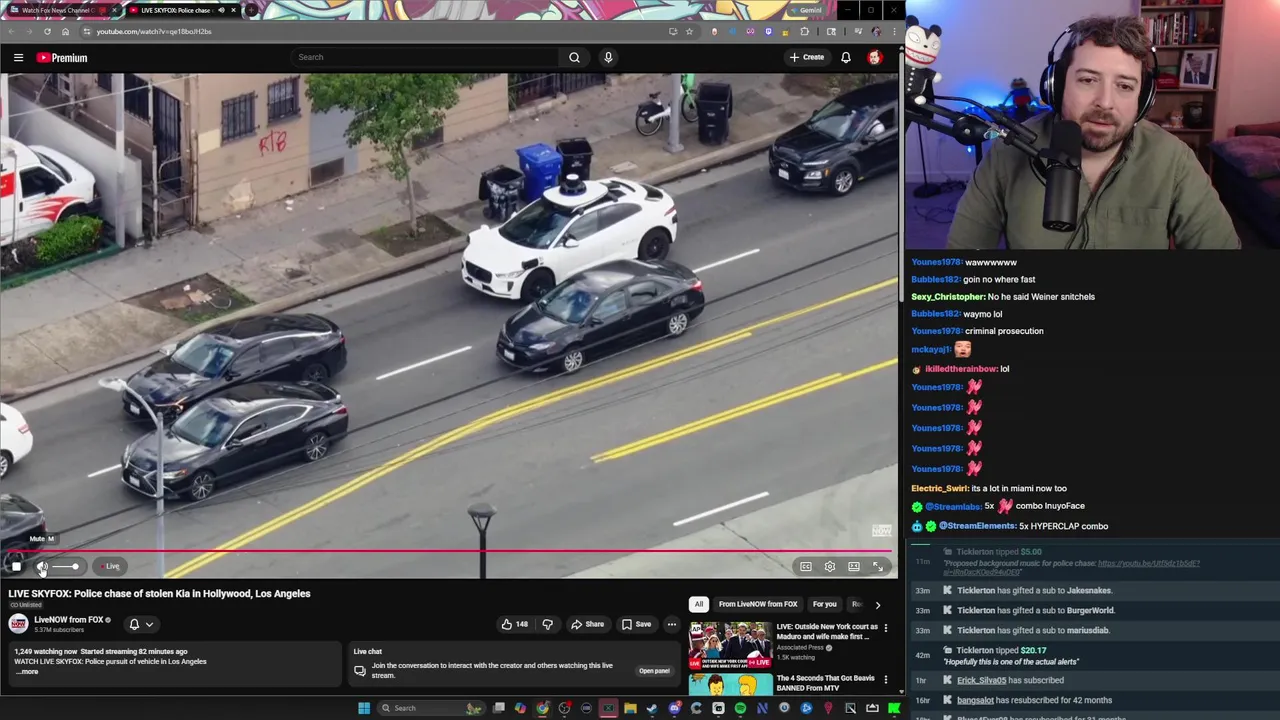Enter fullscreen in video player
Viewport: 1280px width, 720px height.
[878, 567]
